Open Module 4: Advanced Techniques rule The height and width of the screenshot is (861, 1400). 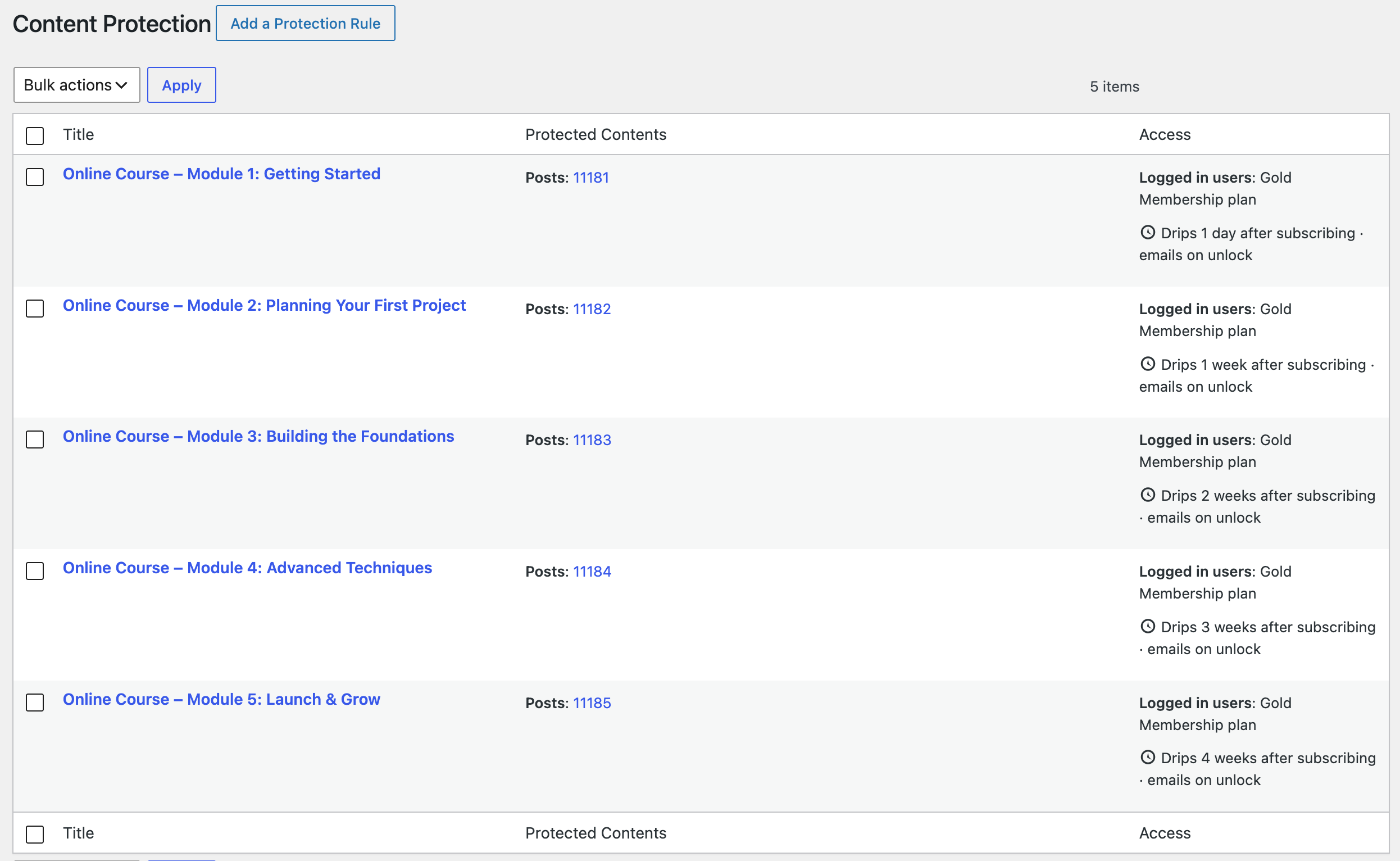click(248, 568)
